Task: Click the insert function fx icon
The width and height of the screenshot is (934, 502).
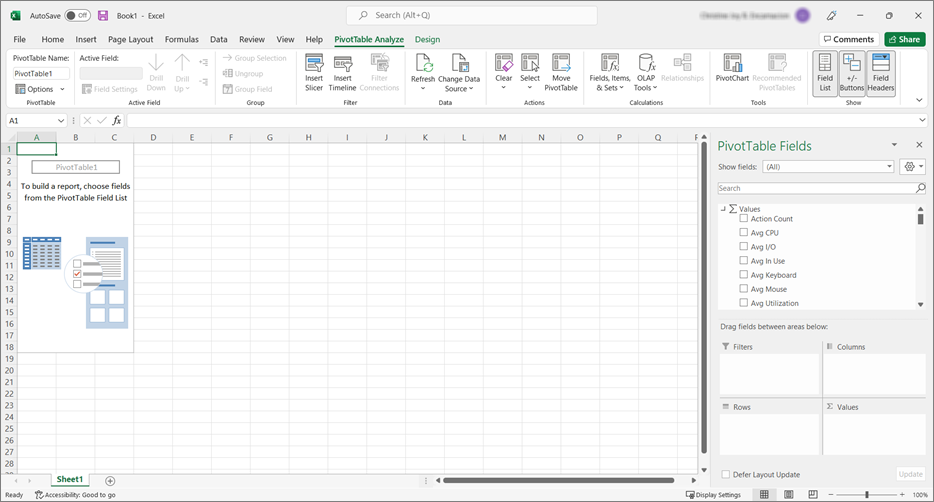Action: coord(117,120)
